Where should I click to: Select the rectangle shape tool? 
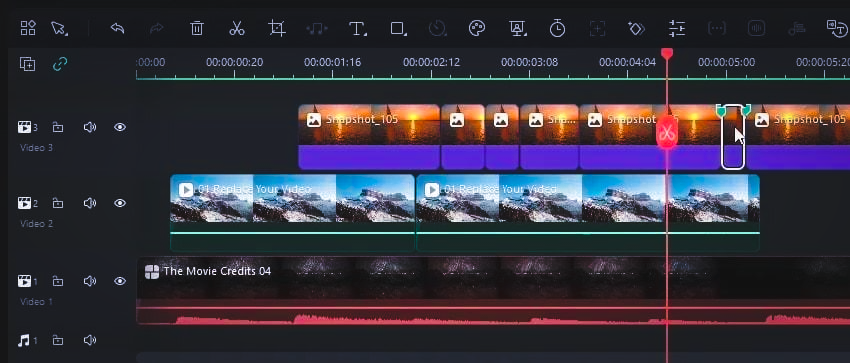coord(398,29)
